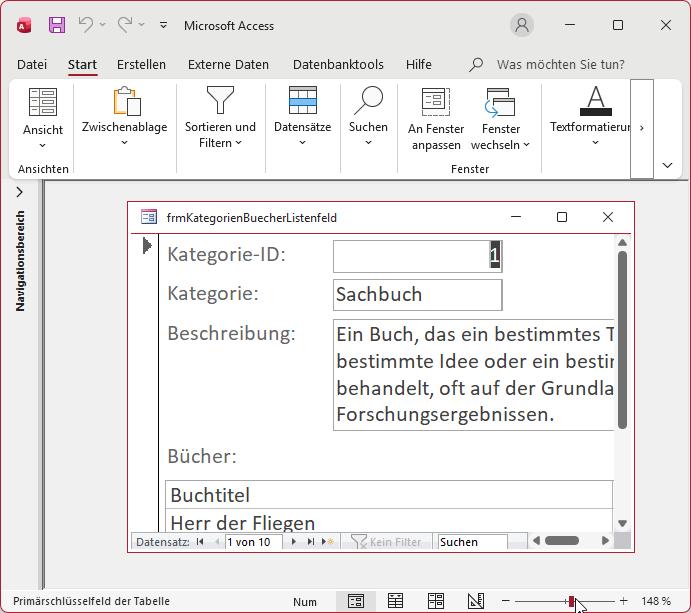Open the Zwischenablage clipboard group

pyautogui.click(x=125, y=117)
